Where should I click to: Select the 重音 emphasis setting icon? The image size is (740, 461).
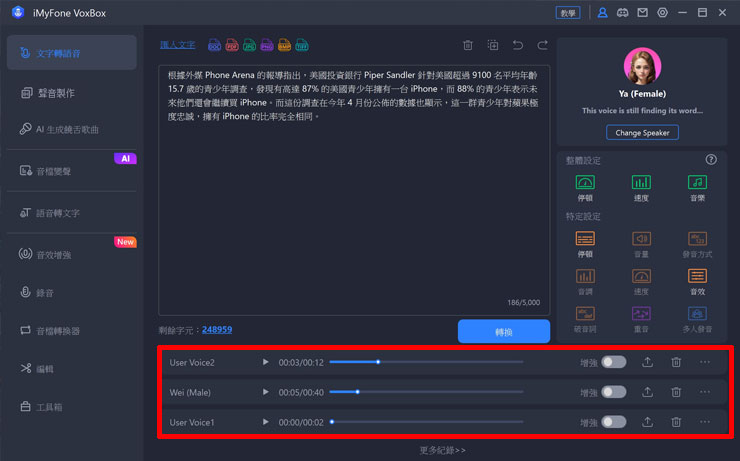(641, 319)
